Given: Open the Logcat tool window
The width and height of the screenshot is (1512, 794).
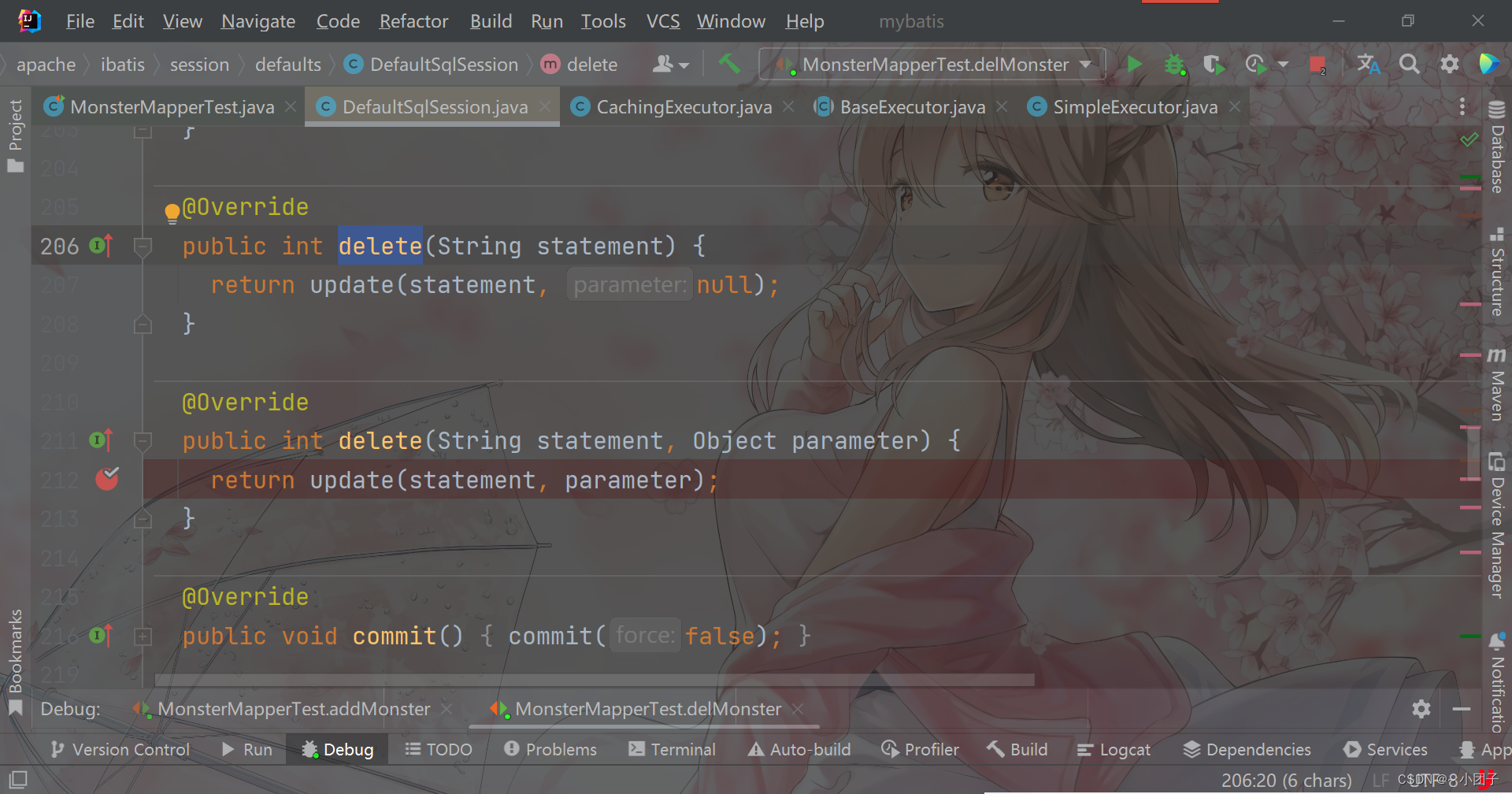Looking at the screenshot, I should (1114, 749).
